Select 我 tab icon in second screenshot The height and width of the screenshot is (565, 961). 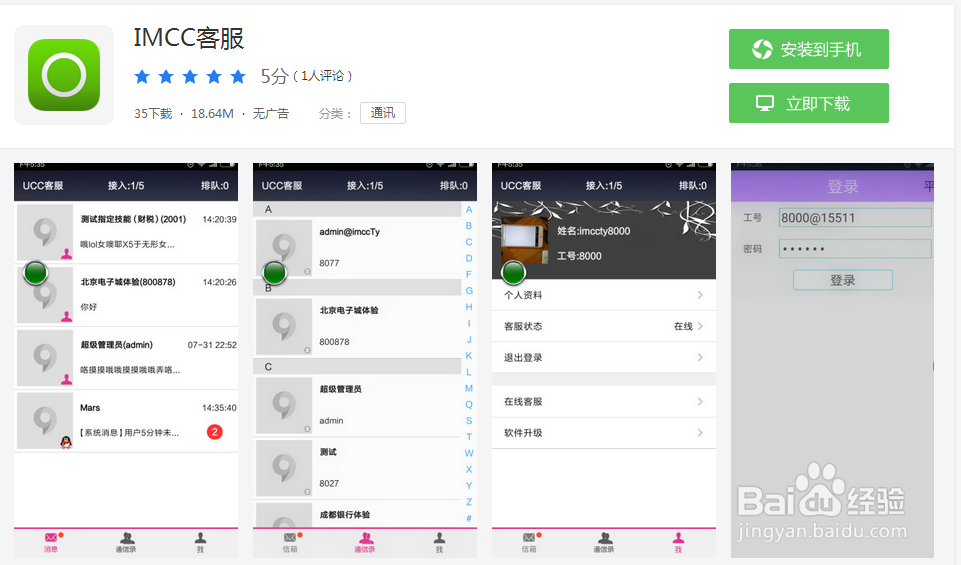439,542
